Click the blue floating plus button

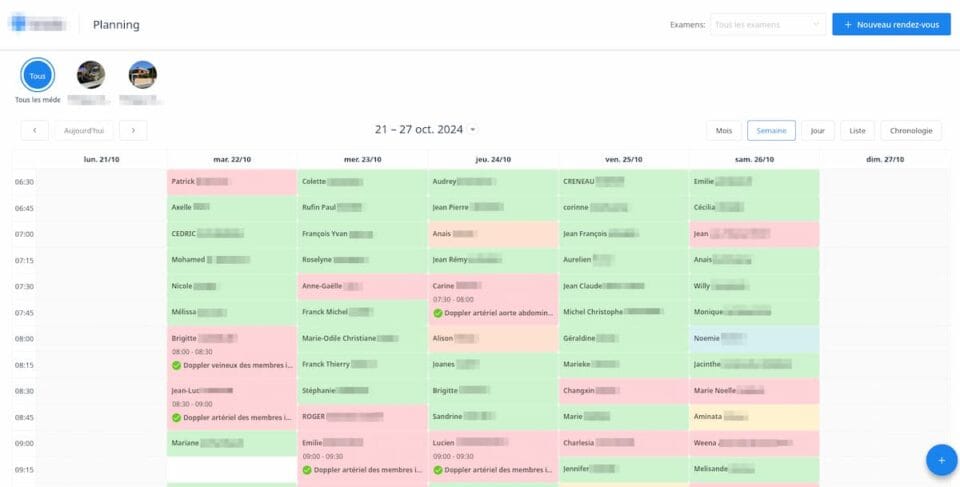[940, 460]
